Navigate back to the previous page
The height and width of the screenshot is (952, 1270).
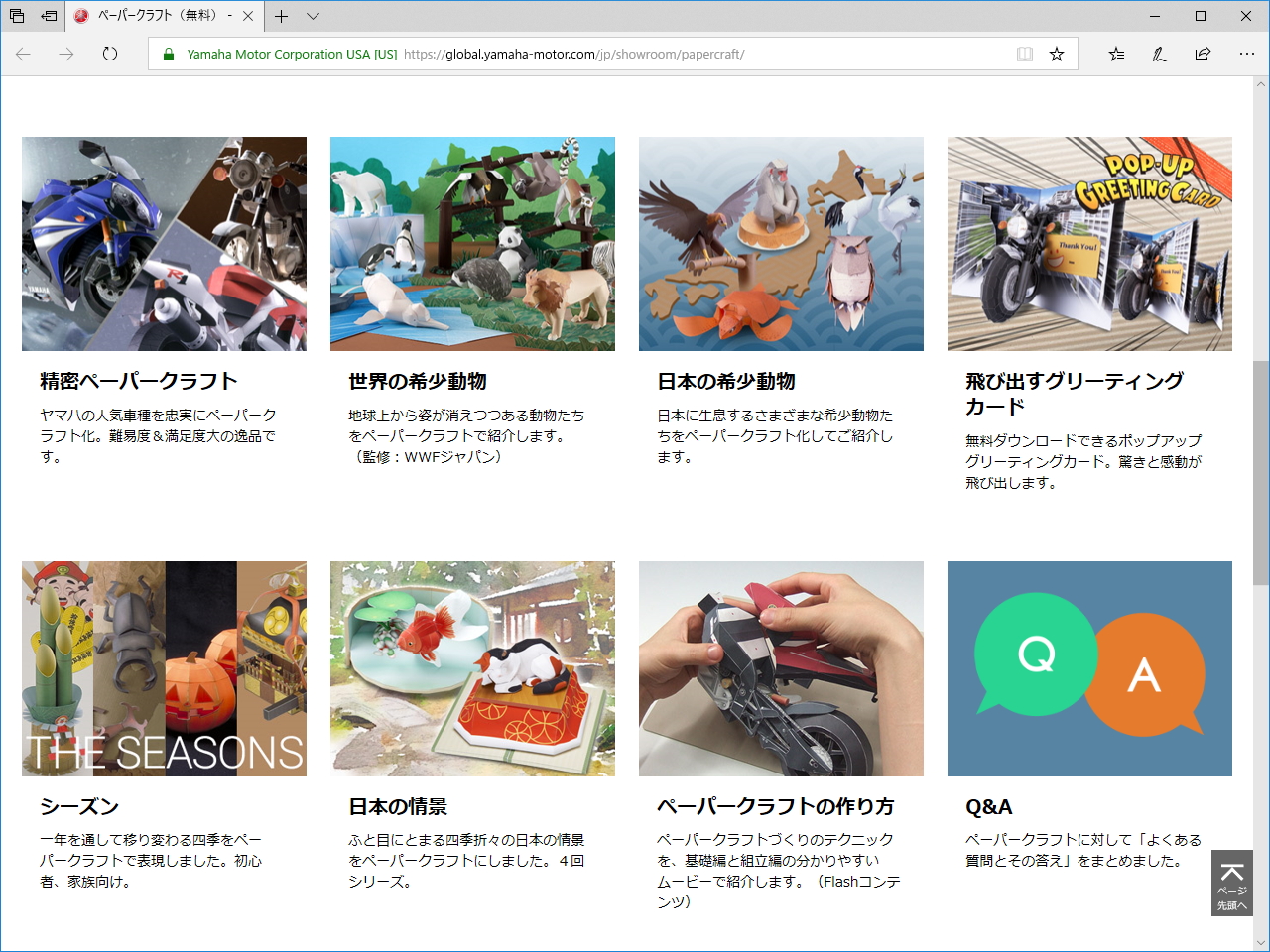click(23, 54)
